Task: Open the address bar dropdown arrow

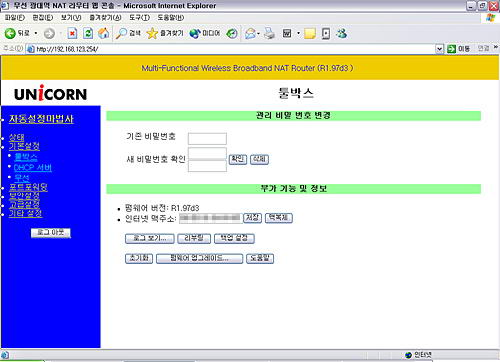Action: pyautogui.click(x=440, y=49)
